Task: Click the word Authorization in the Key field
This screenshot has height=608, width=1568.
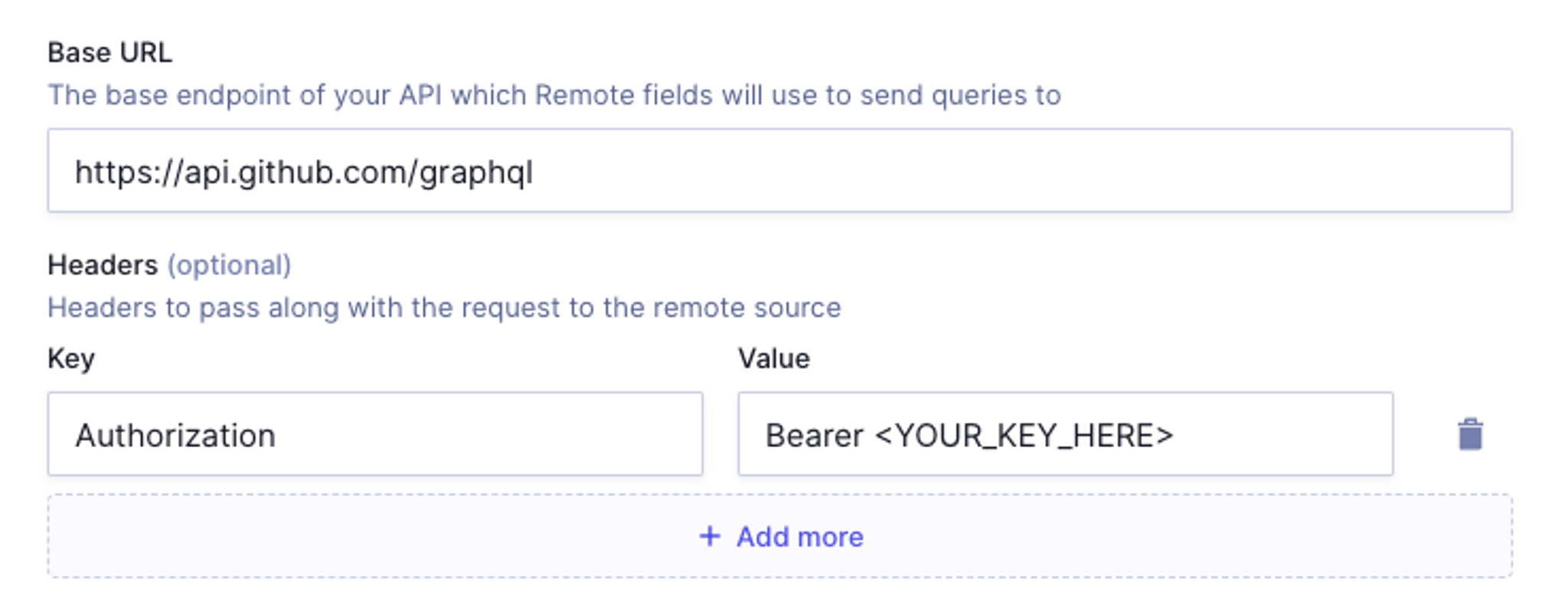Action: click(x=175, y=436)
